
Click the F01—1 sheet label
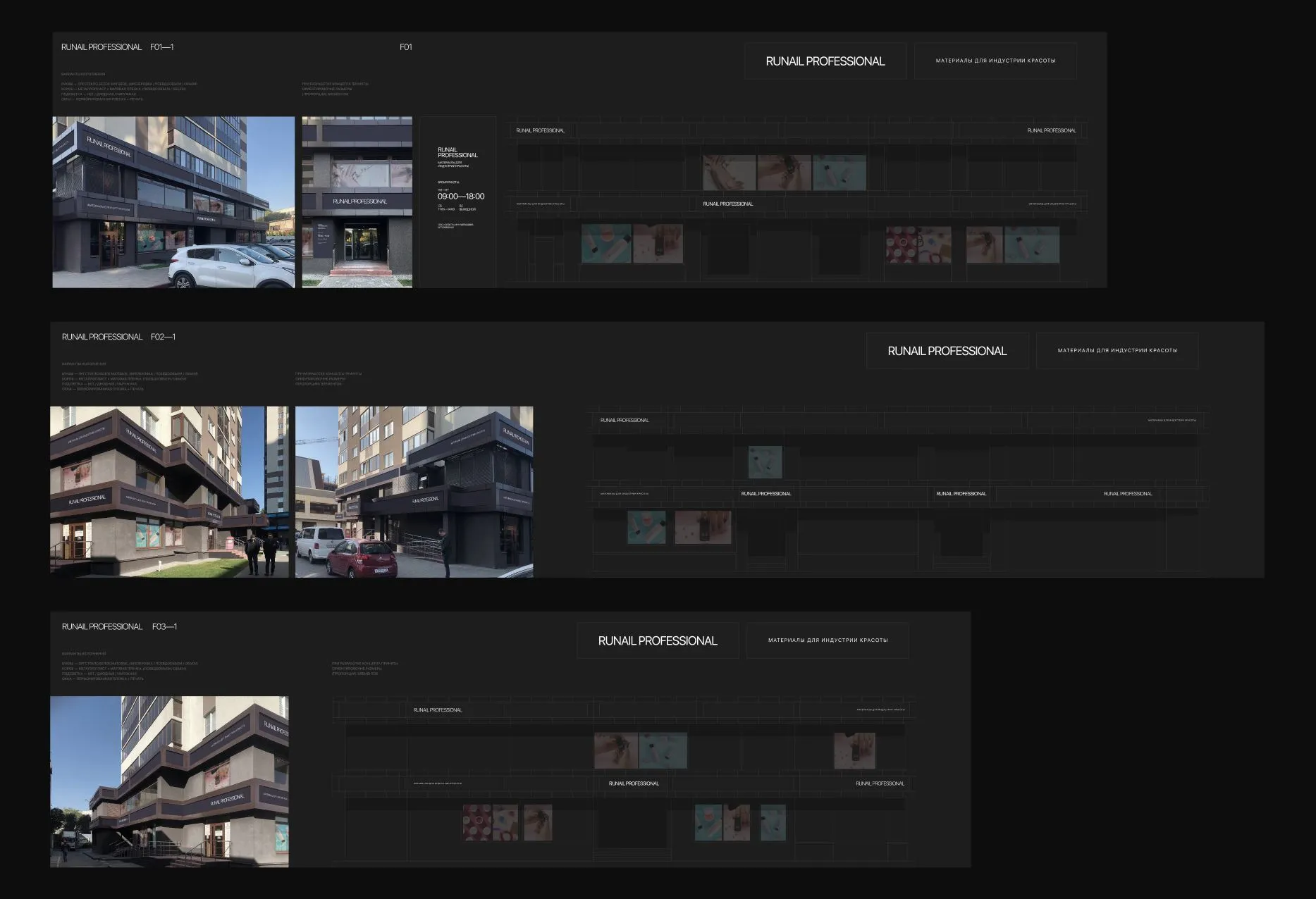(x=162, y=47)
